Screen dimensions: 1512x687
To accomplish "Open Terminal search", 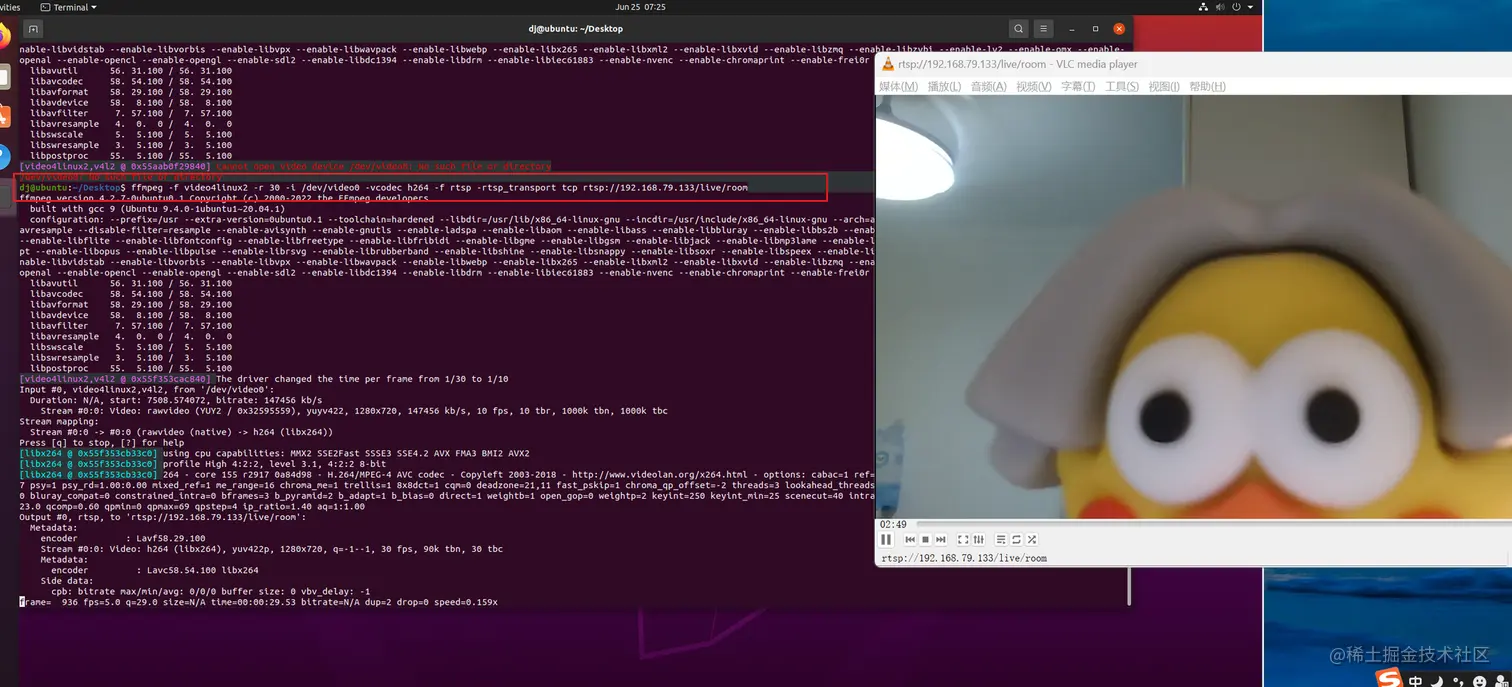I will pyautogui.click(x=1018, y=29).
